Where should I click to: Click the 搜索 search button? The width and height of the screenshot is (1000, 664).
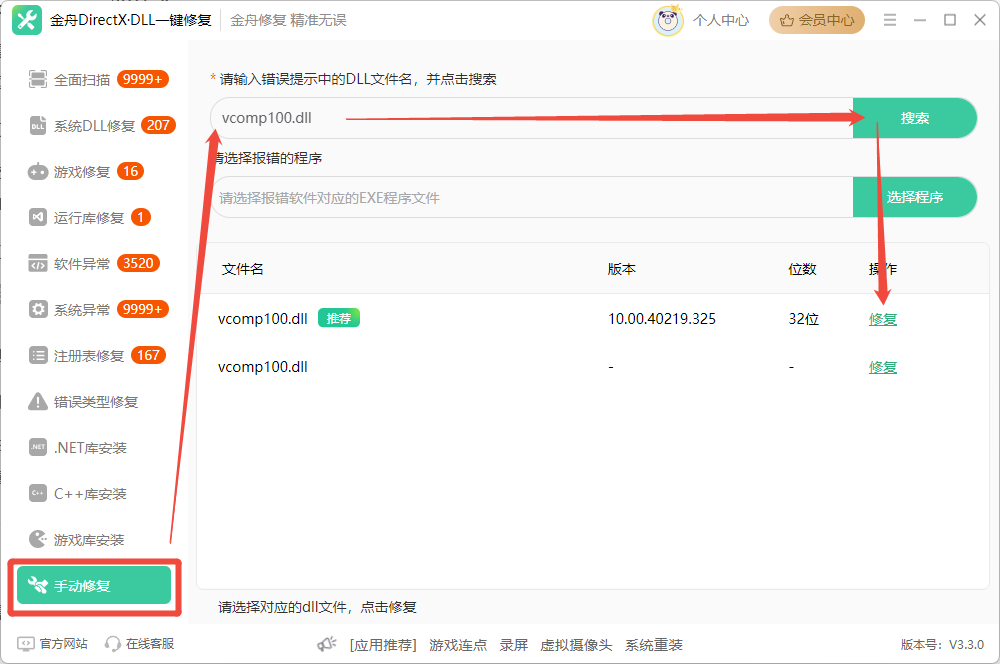tap(914, 117)
